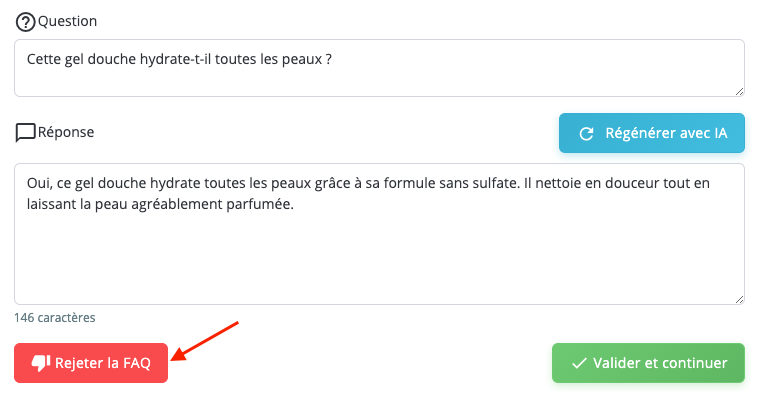Place cursor on "Oui" starting the answer
Viewport: 763px width, 404px height.
[x=38, y=184]
